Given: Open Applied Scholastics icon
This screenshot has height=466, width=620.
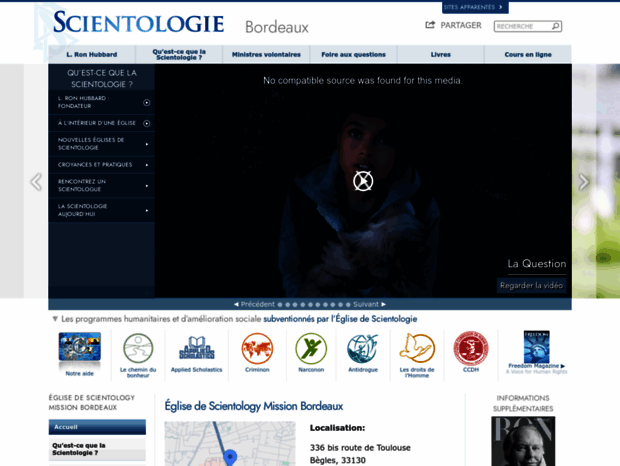Looking at the screenshot, I should (197, 348).
